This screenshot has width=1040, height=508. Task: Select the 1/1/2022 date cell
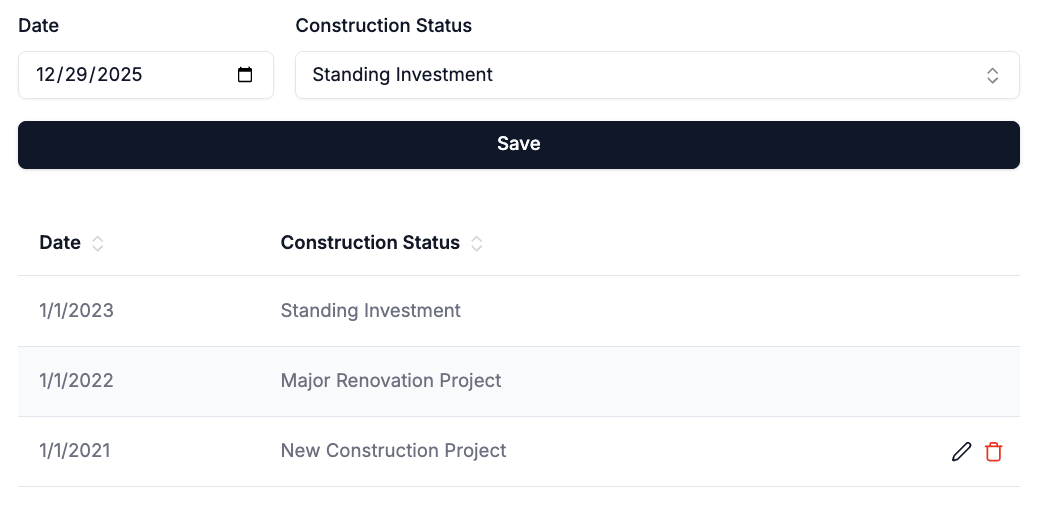tap(76, 381)
